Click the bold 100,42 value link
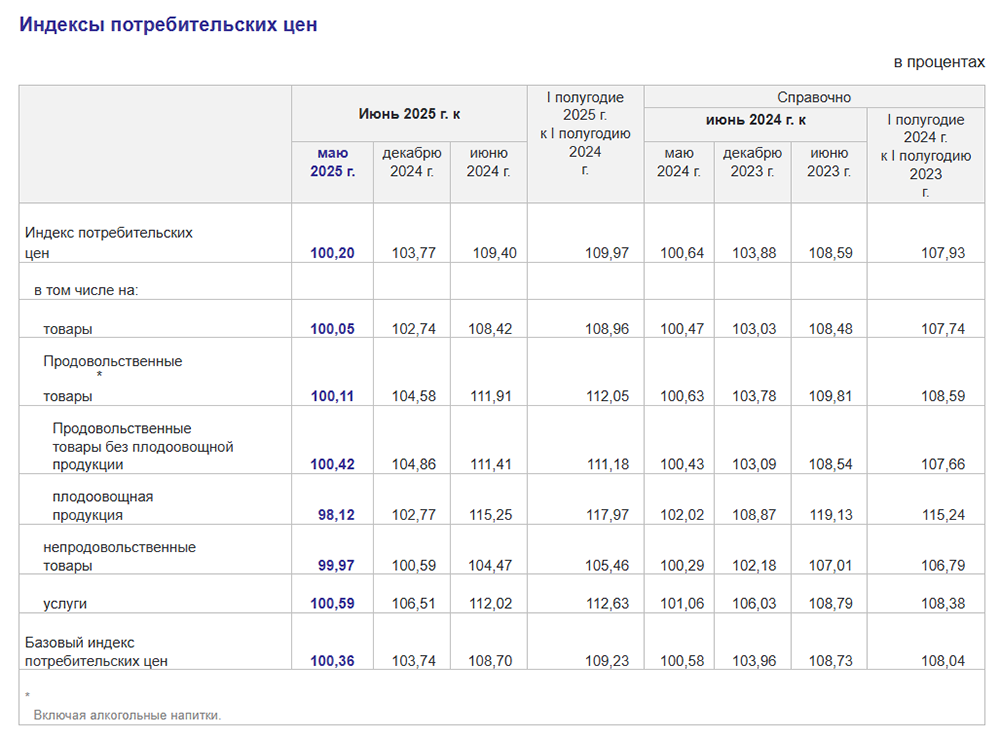 (332, 465)
